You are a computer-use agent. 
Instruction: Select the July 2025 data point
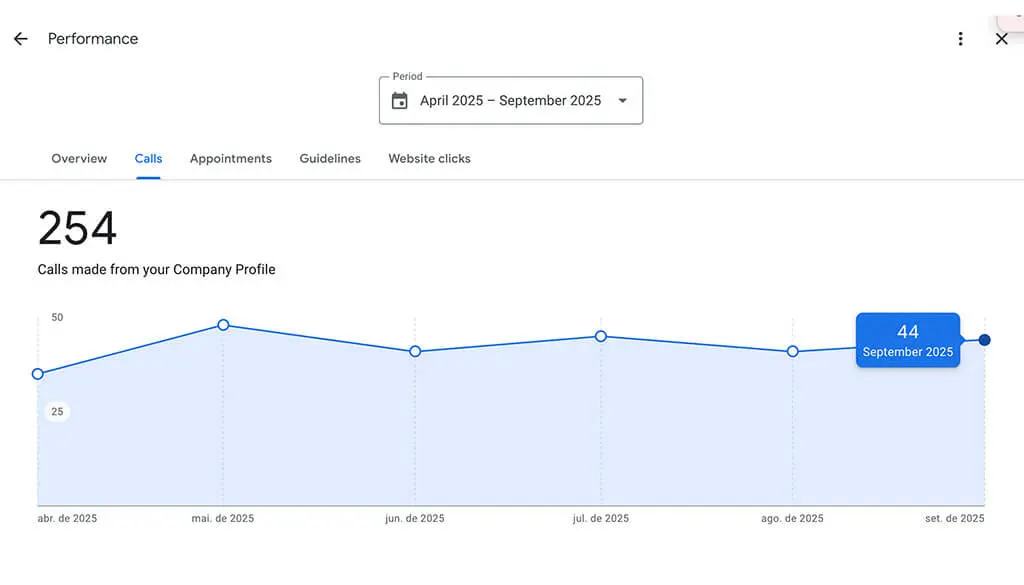click(x=600, y=337)
